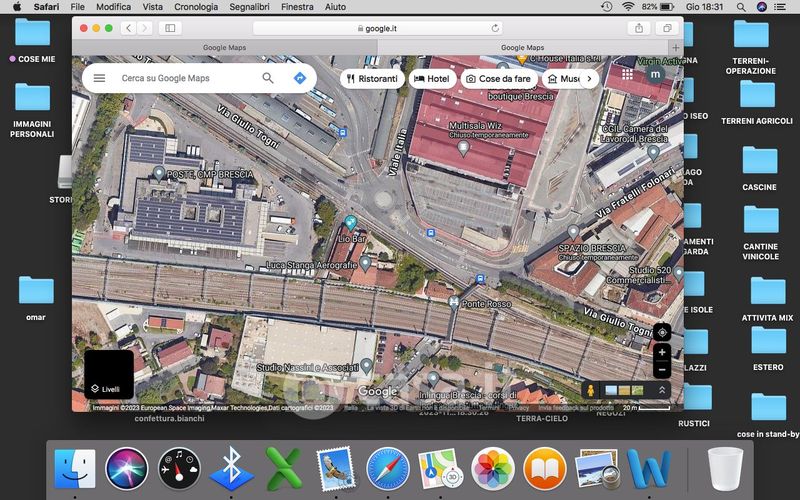Open the Finestra menu
The image size is (800, 500).
(x=297, y=7)
